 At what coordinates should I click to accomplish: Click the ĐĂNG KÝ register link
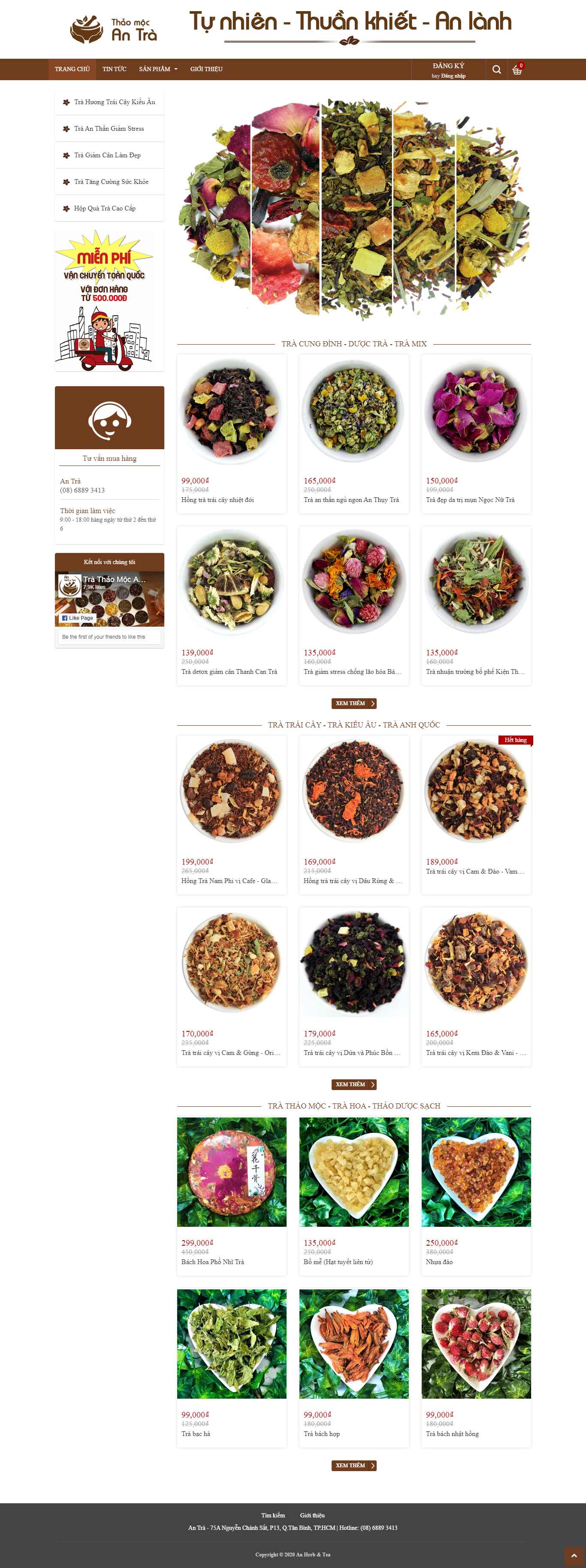click(x=448, y=66)
